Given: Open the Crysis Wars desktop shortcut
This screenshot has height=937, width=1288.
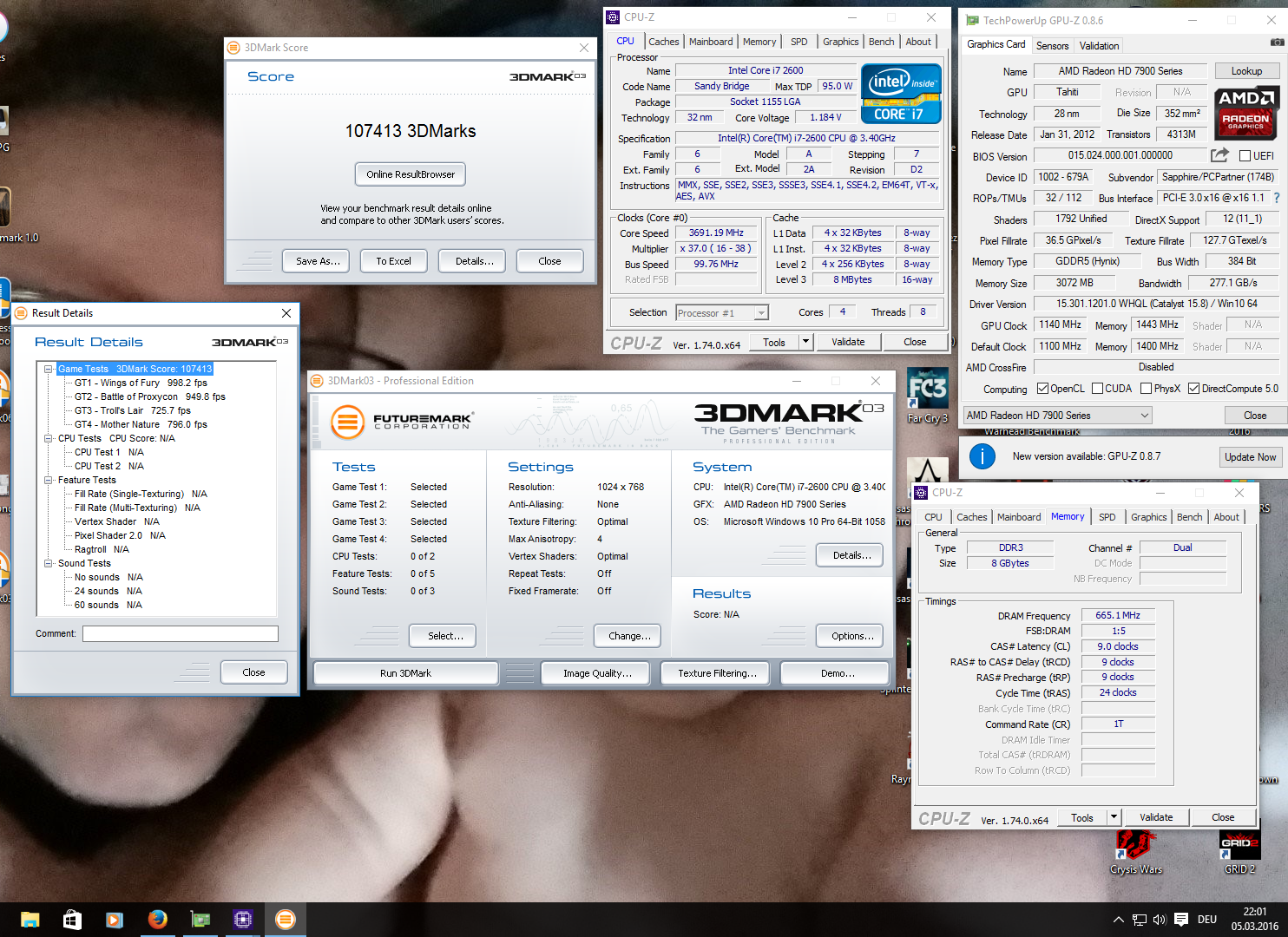Looking at the screenshot, I should coord(1136,852).
